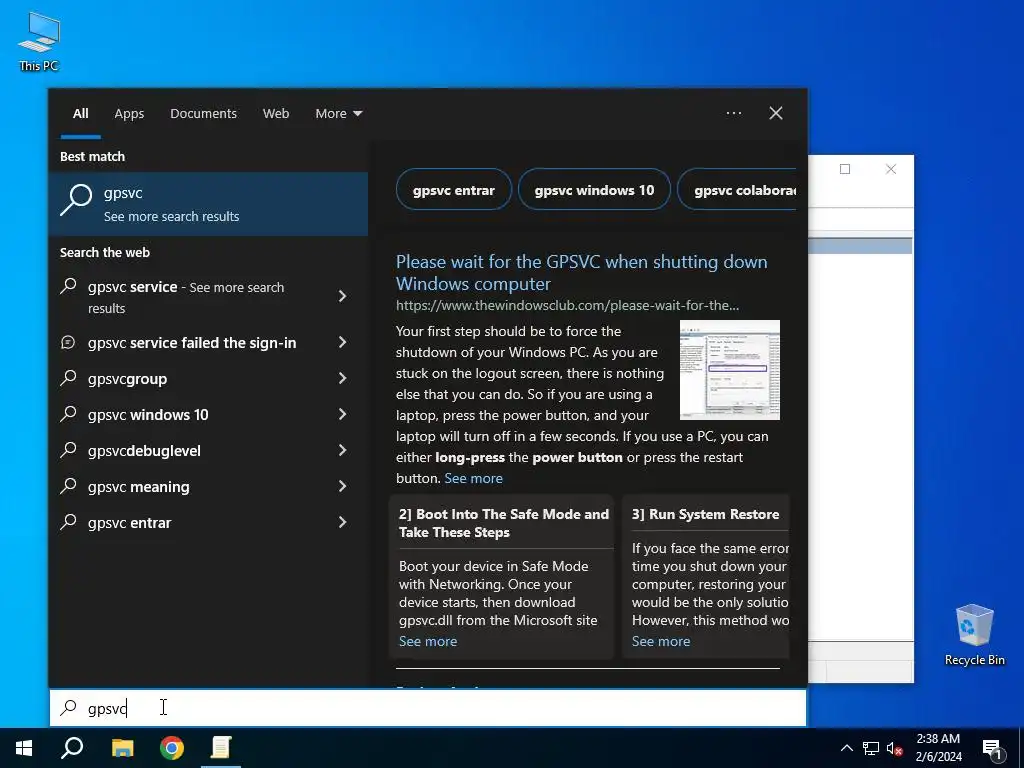Expand arrow for 'gpsvc windows 10' suggestion
The height and width of the screenshot is (768, 1024).
(343, 414)
